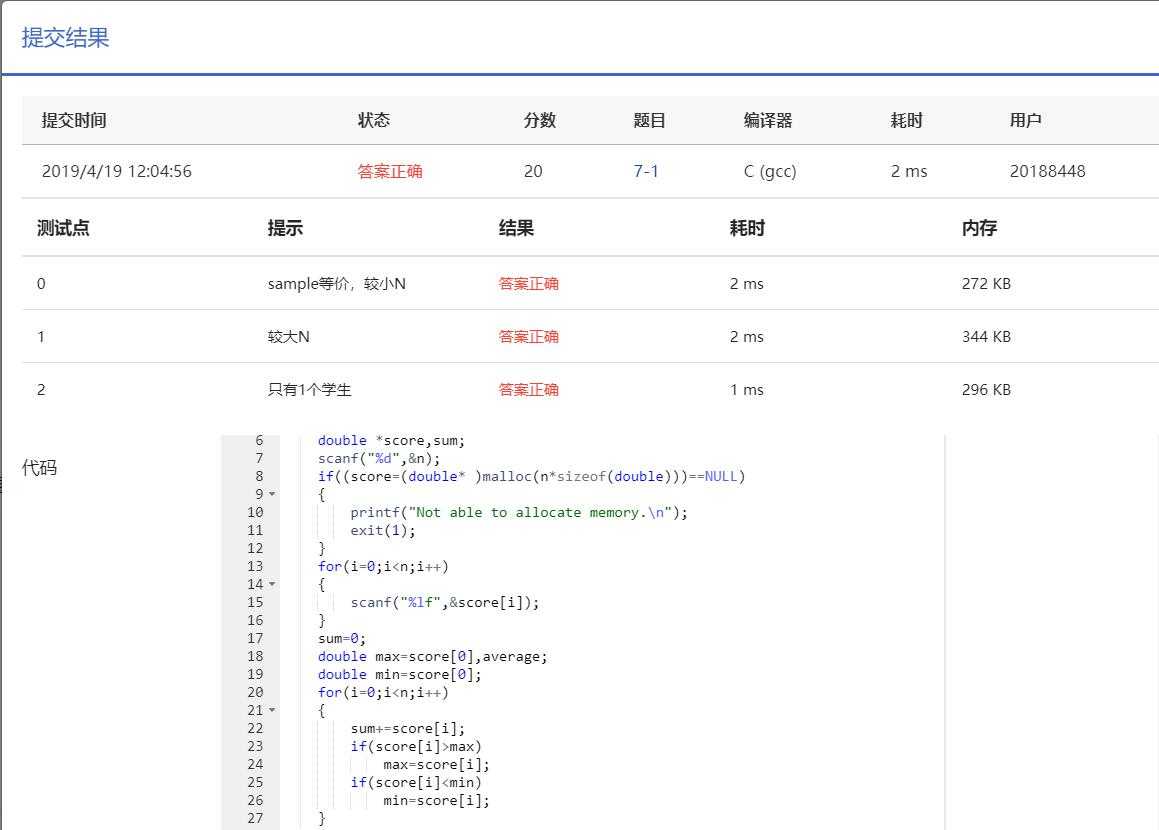Click hint text sample等价，较小N
The height and width of the screenshot is (830, 1159).
coord(336,284)
